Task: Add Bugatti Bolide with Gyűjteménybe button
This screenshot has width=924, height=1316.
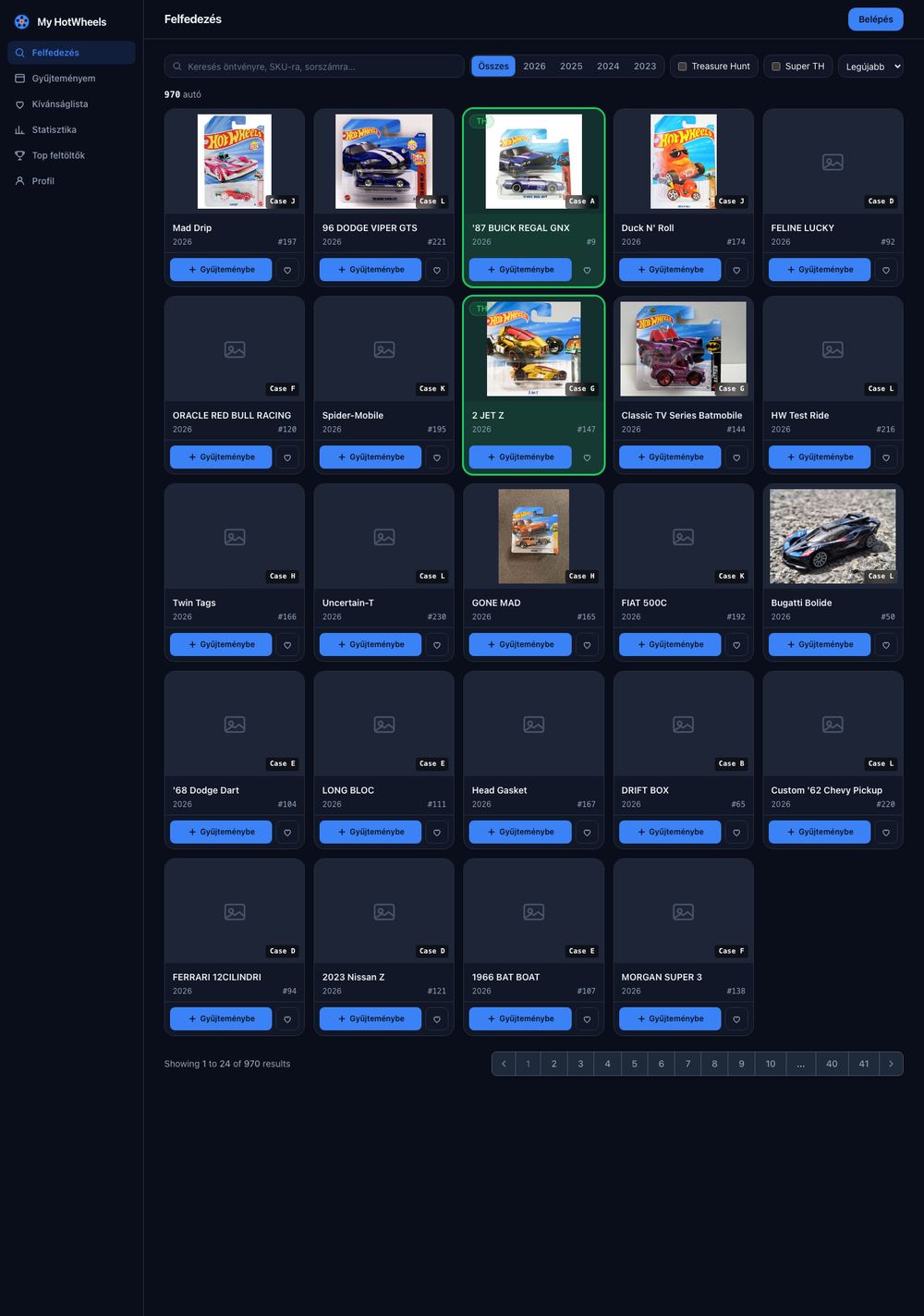Action: [x=820, y=645]
